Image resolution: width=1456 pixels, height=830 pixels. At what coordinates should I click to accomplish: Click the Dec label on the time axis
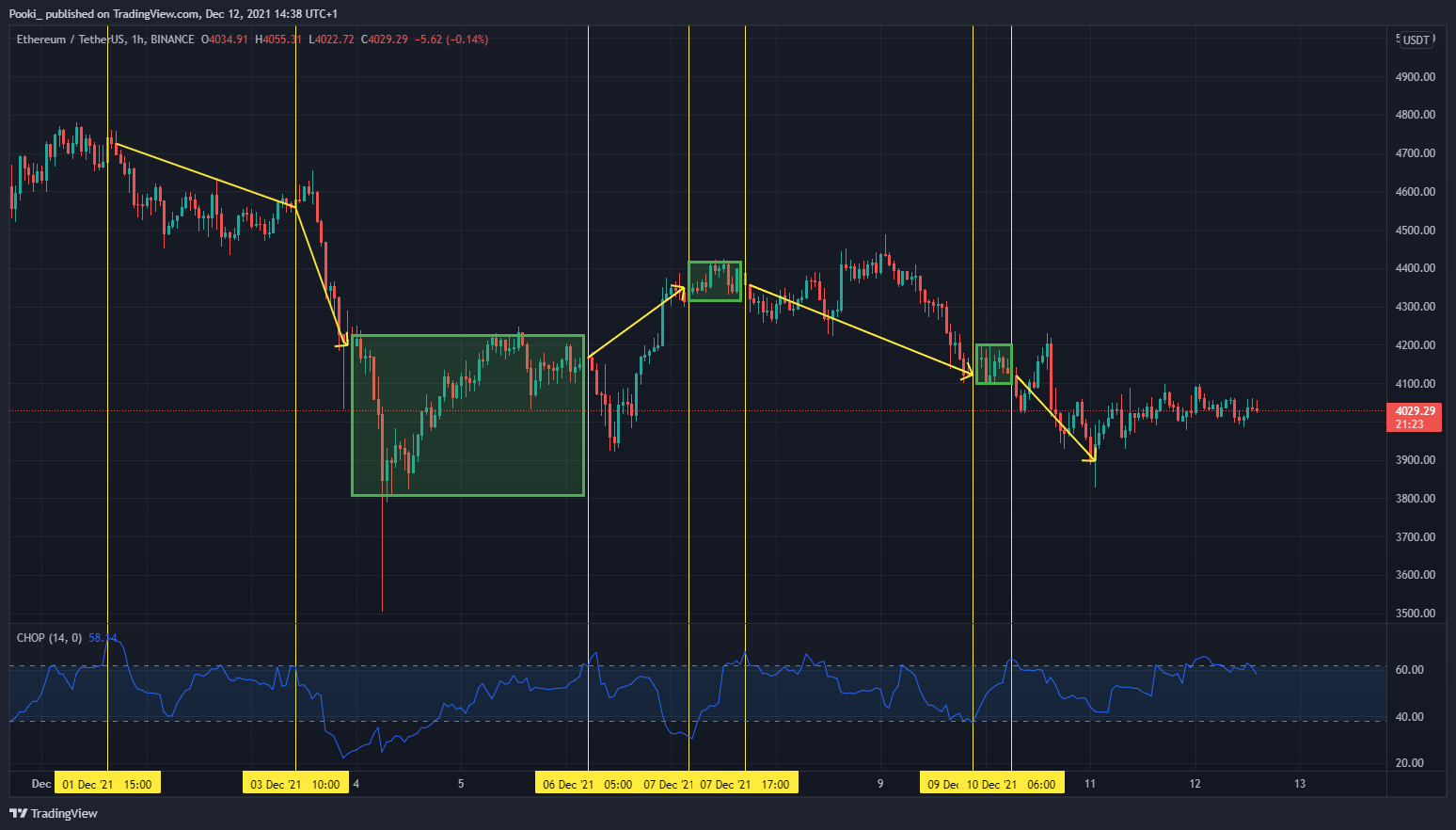click(x=40, y=783)
